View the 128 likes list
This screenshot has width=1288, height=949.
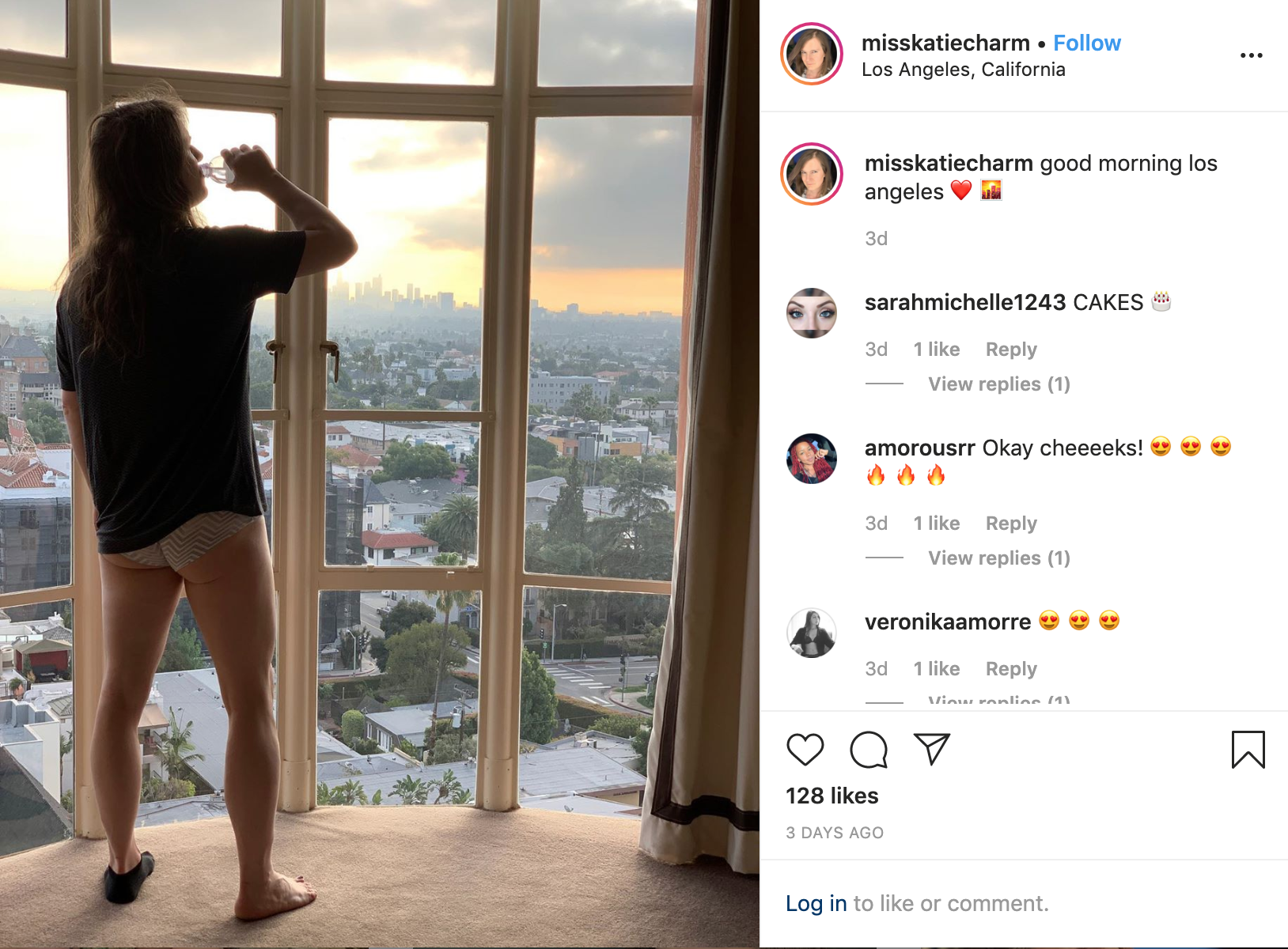pos(832,796)
